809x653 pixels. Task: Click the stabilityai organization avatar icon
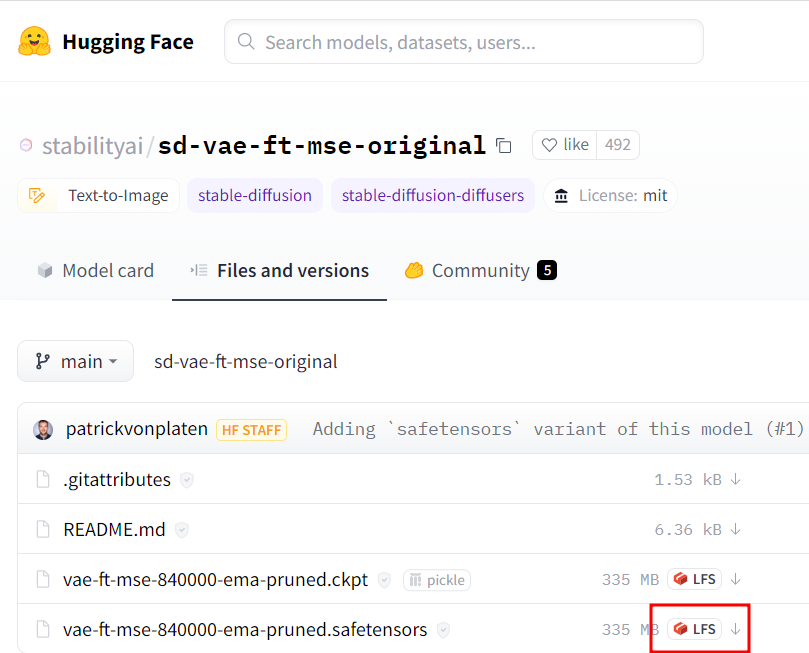coord(26,145)
